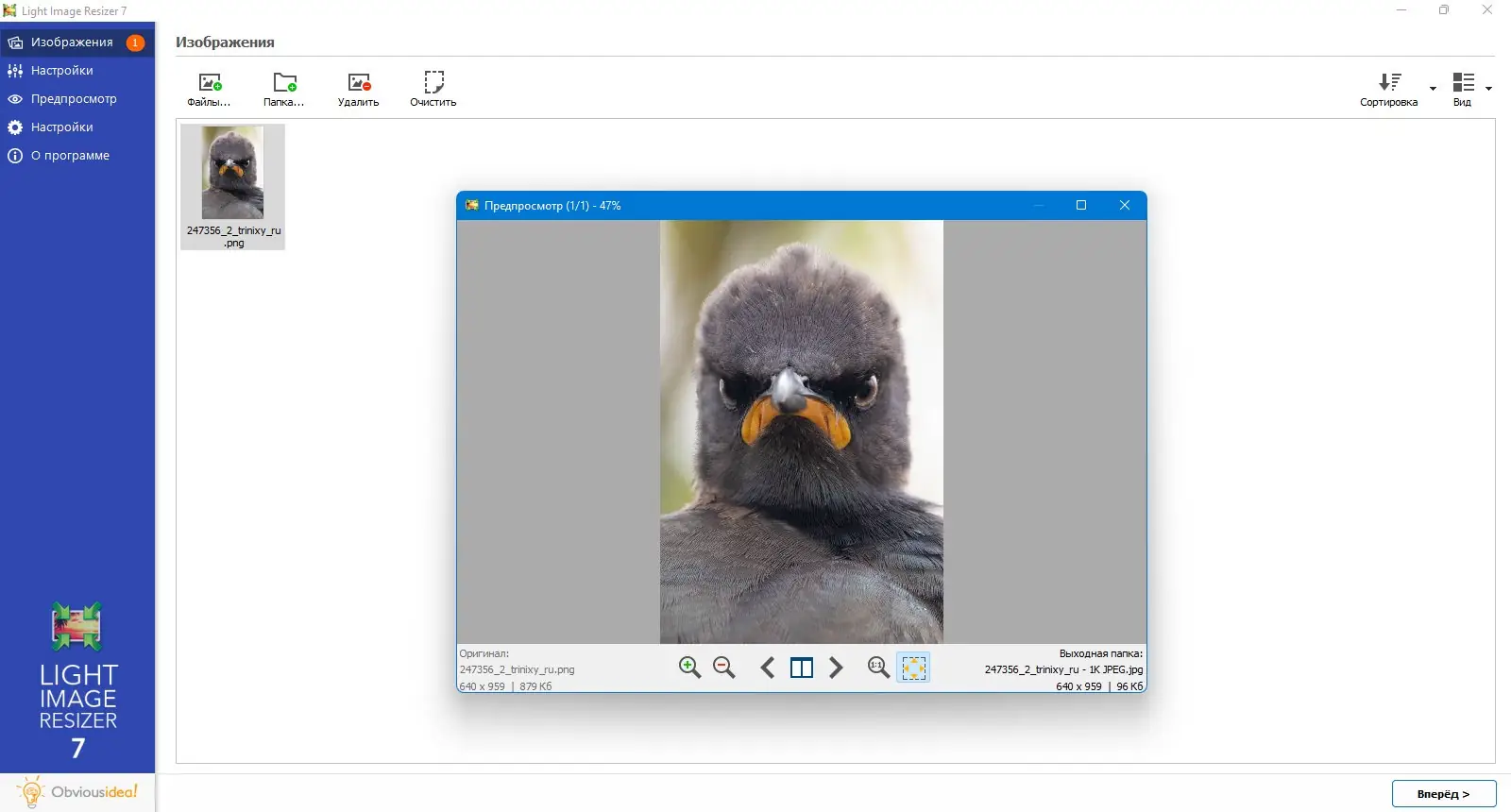Toggle the split compare view
Viewport: 1511px width, 812px height.
pos(802,668)
